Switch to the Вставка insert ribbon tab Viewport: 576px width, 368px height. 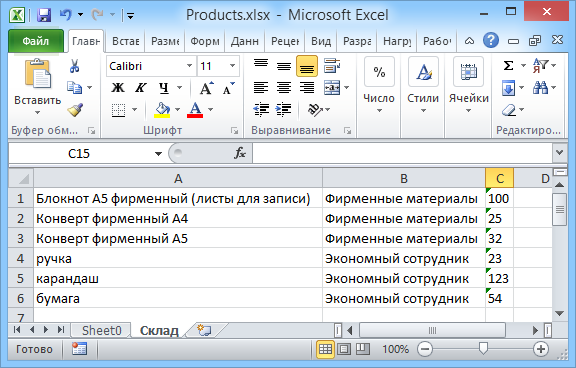click(125, 41)
